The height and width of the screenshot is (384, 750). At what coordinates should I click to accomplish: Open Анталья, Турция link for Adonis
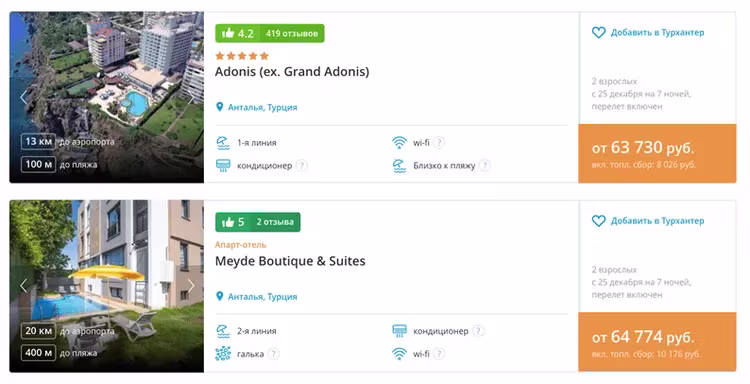pyautogui.click(x=263, y=108)
